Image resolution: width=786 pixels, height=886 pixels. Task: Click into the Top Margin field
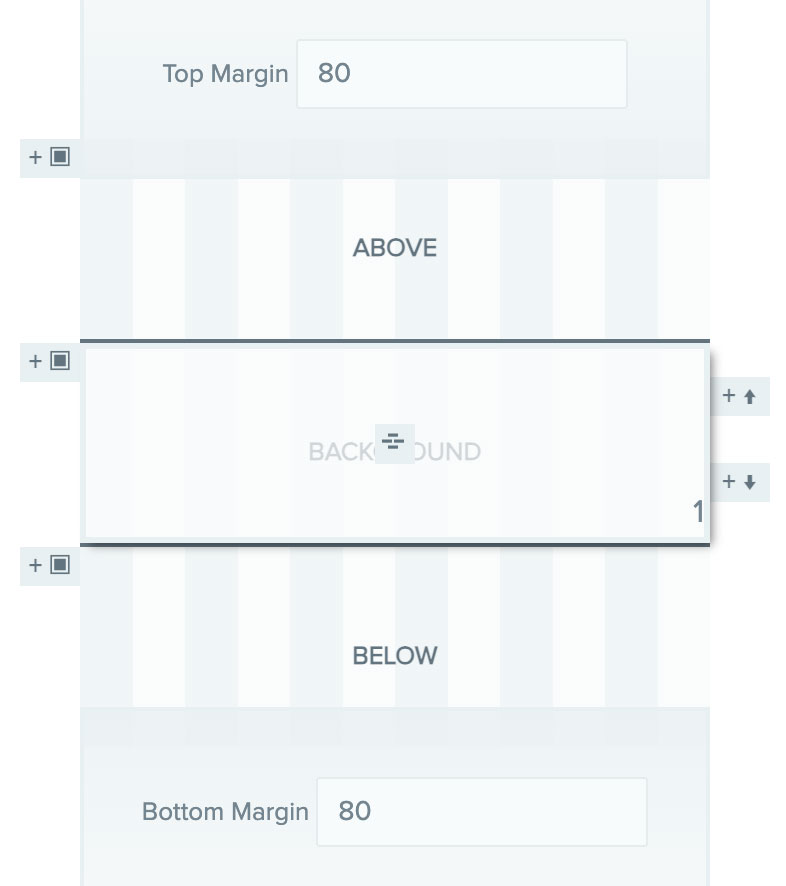(461, 74)
